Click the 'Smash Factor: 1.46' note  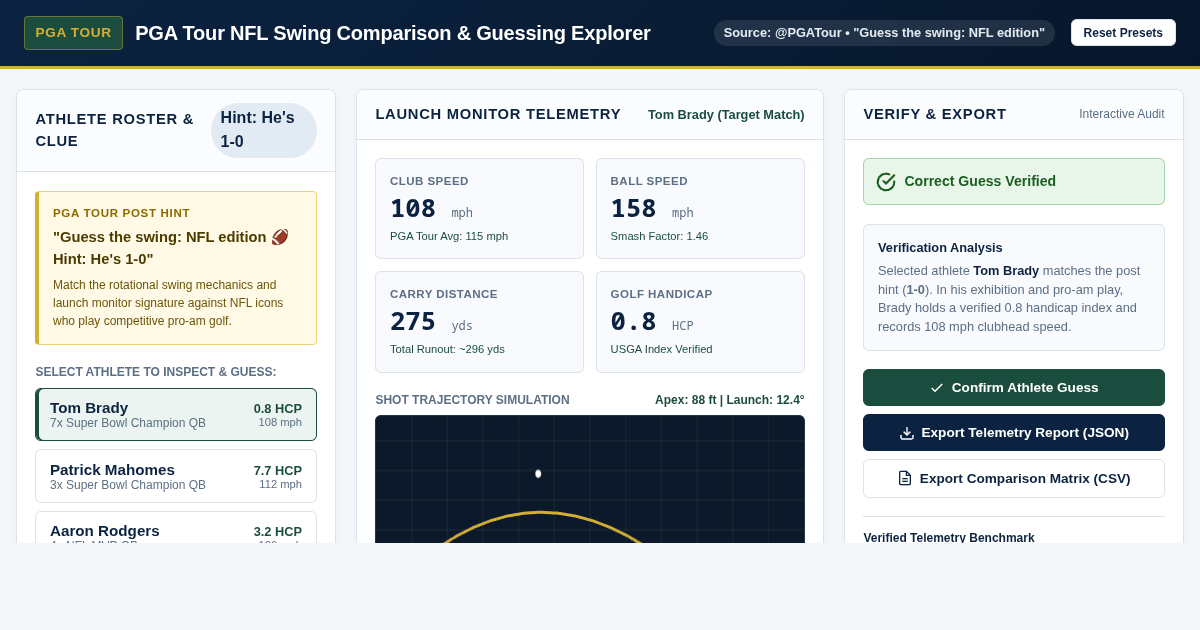(x=659, y=236)
